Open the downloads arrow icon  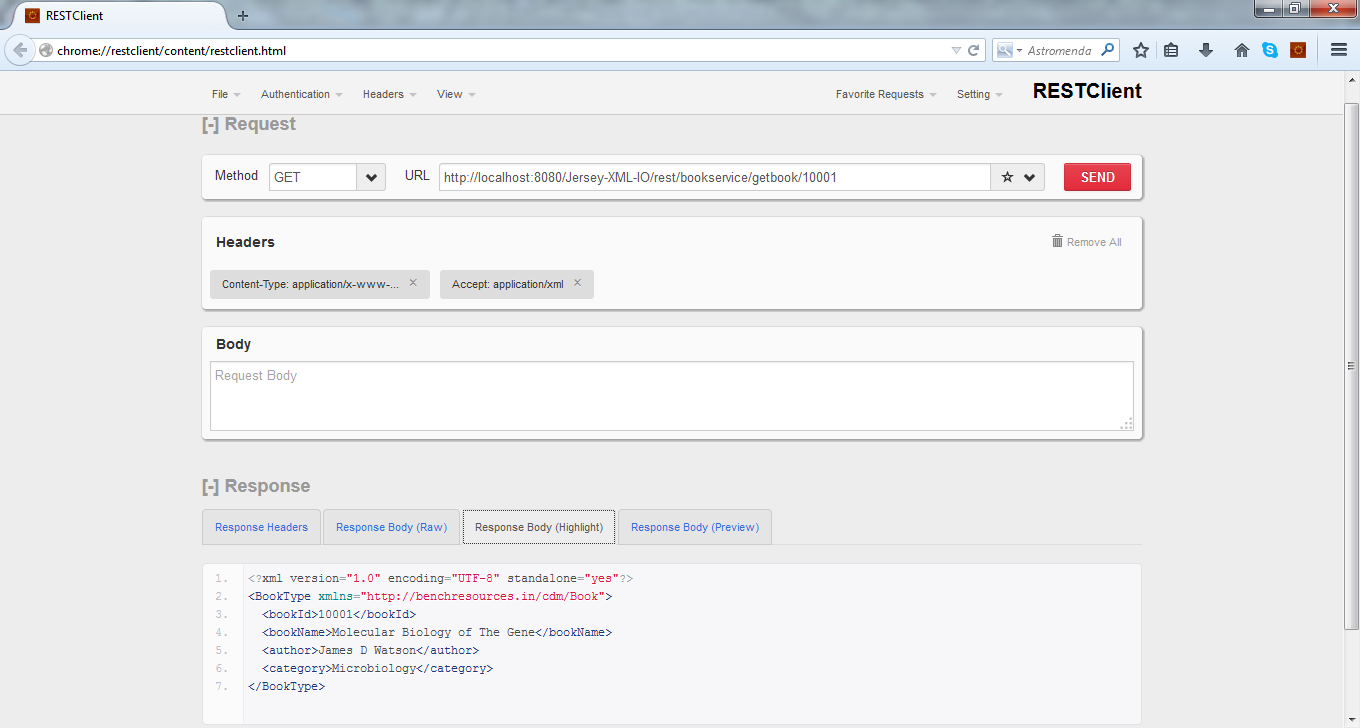[x=1206, y=50]
